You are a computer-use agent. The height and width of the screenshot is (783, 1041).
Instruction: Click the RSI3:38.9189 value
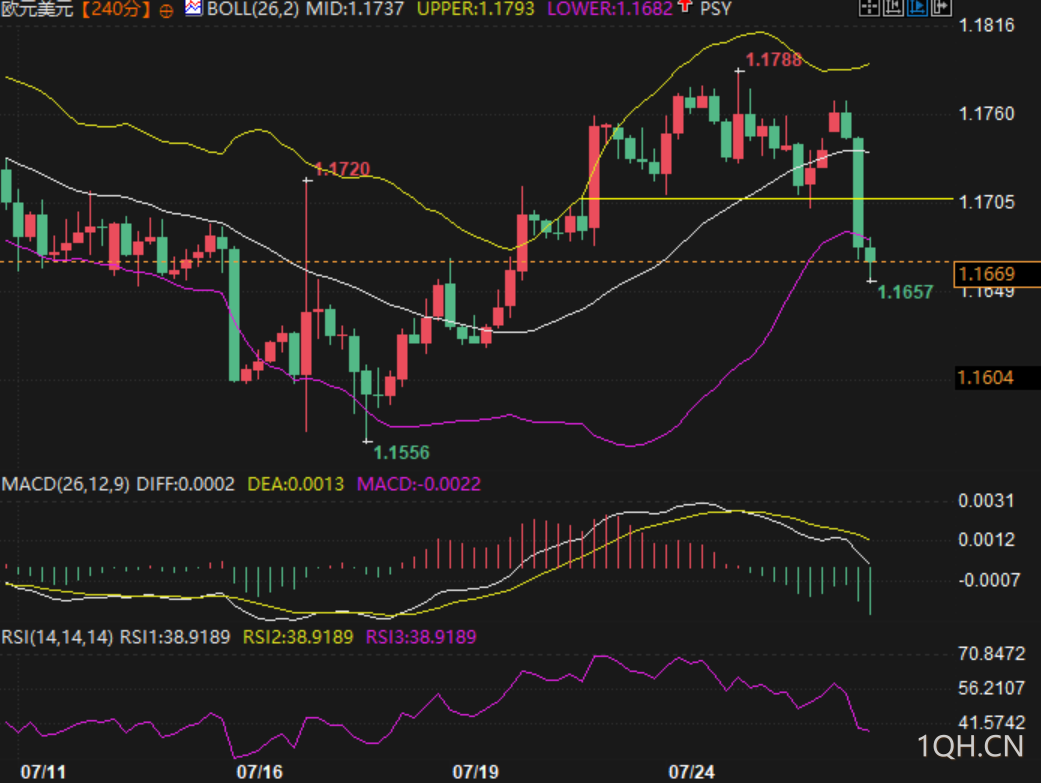[422, 637]
